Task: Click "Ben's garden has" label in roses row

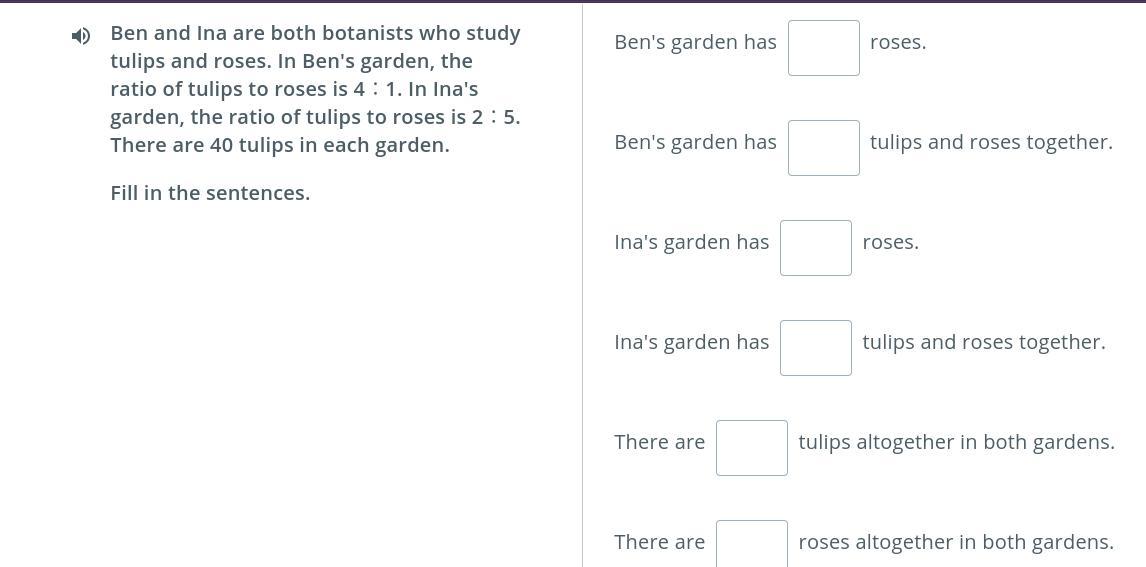Action: point(695,42)
